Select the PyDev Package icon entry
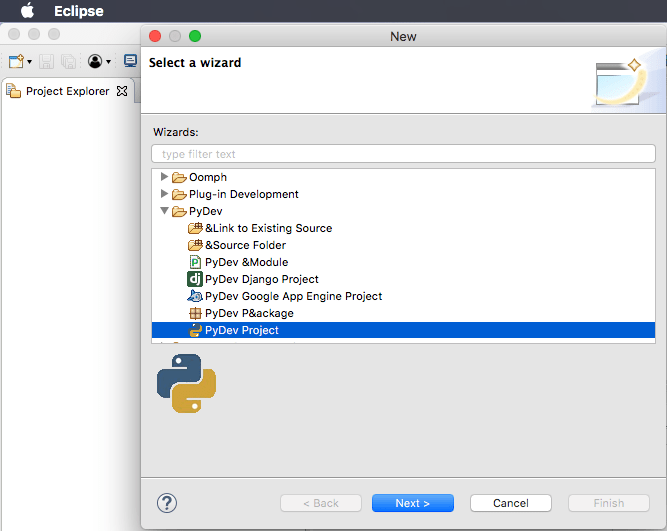The image size is (667, 531). pyautogui.click(x=195, y=313)
